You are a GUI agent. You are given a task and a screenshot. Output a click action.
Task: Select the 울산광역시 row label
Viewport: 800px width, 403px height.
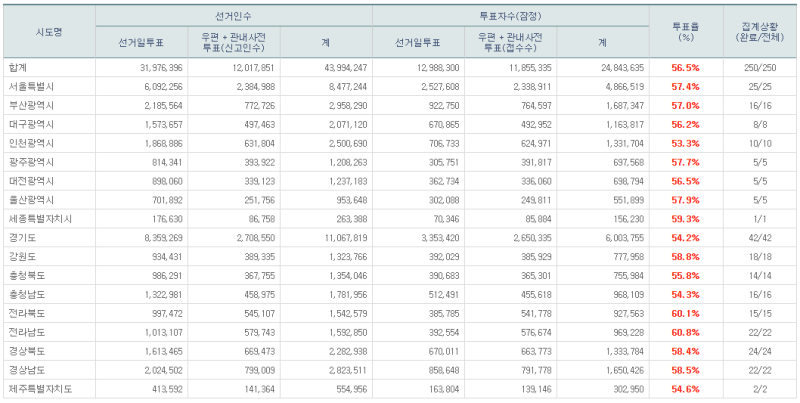click(x=31, y=200)
